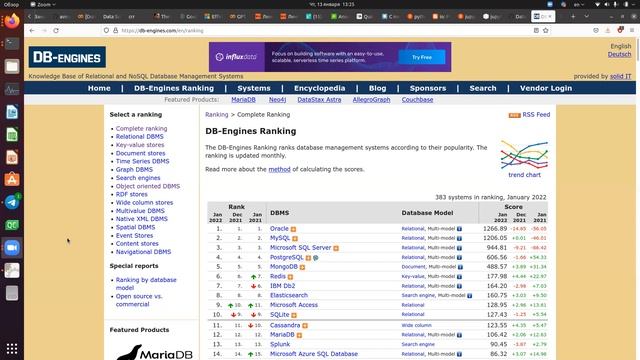Open Vendor Login menu item

click(546, 88)
